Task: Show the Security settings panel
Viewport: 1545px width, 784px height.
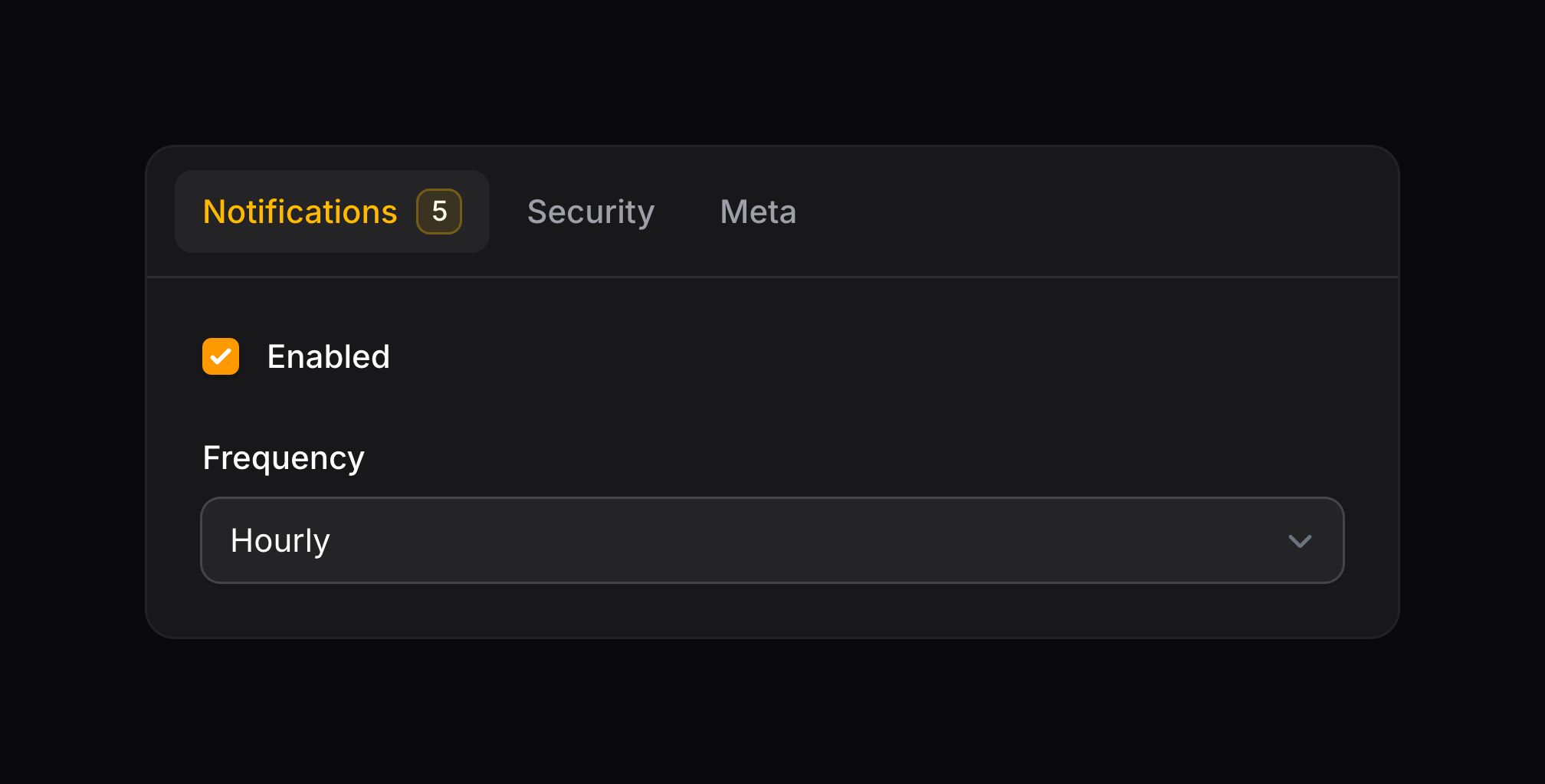Action: click(591, 212)
